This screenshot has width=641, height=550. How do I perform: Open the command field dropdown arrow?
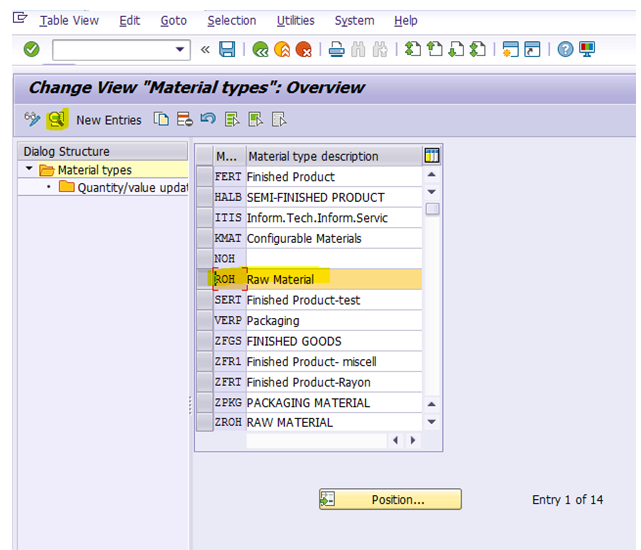point(179,49)
